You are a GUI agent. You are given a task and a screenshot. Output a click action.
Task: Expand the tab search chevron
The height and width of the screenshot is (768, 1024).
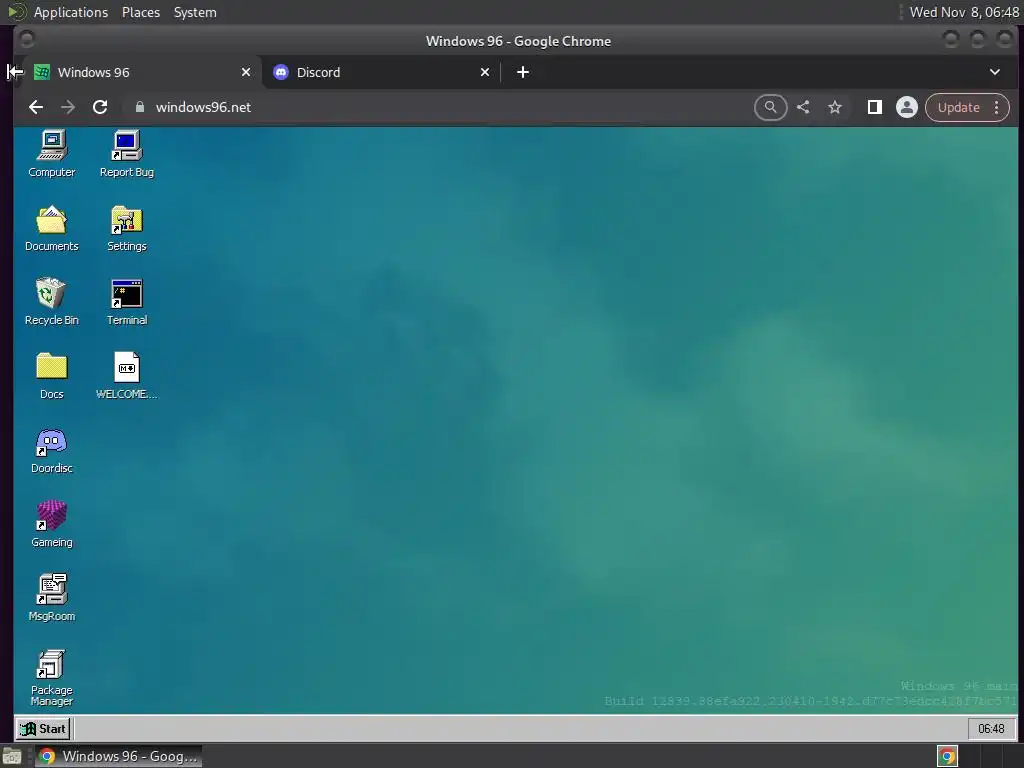[995, 72]
